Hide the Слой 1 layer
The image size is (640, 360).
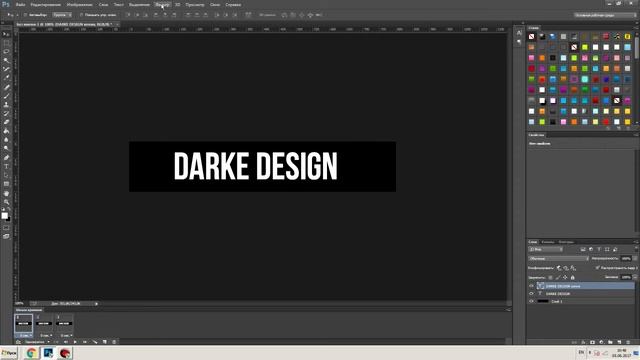pyautogui.click(x=531, y=301)
